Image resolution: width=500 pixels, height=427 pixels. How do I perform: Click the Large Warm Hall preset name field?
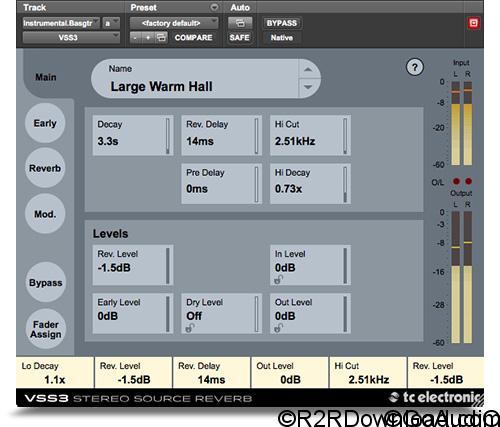(x=195, y=79)
